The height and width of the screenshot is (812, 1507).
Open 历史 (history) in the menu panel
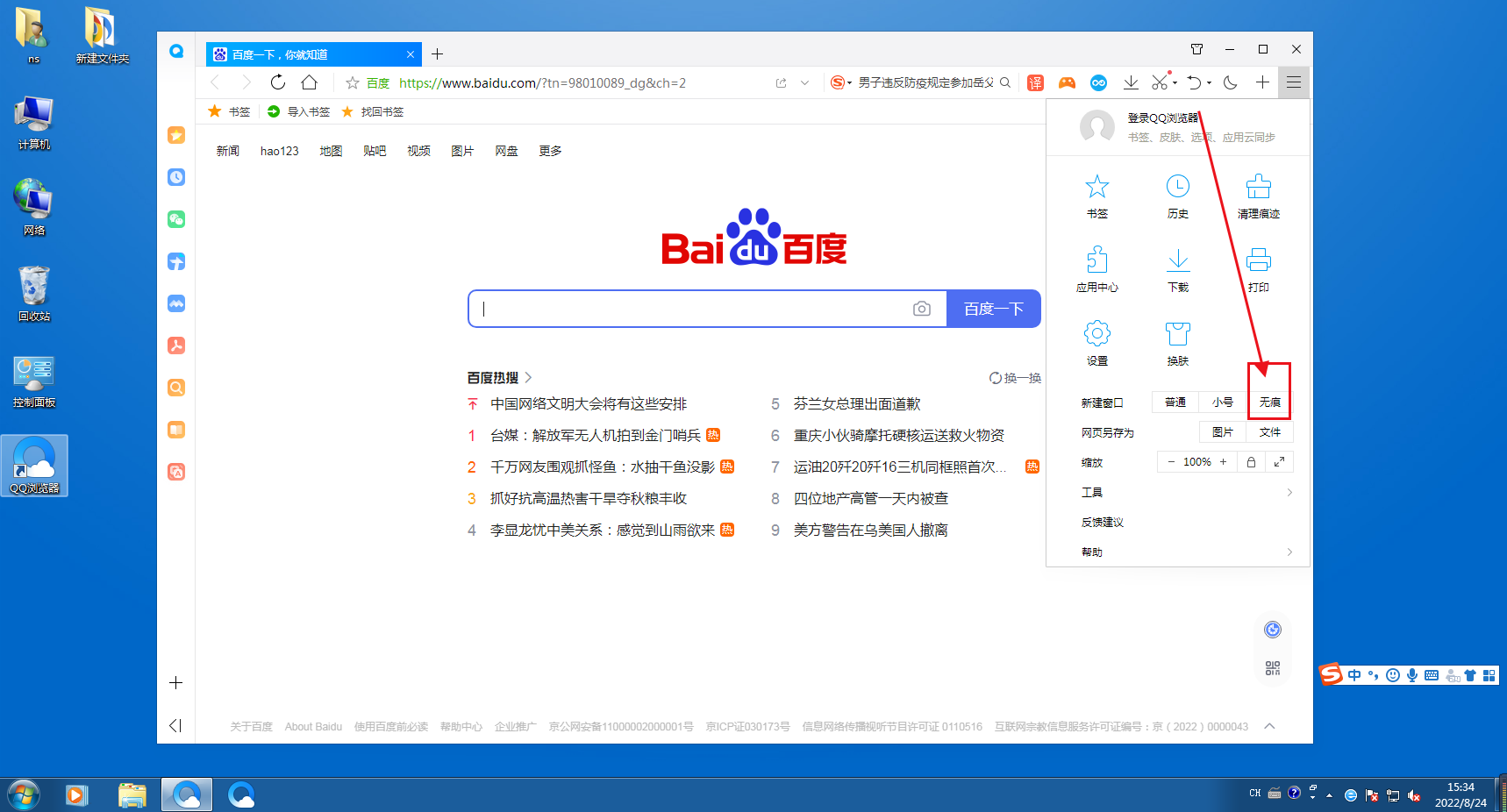(1177, 196)
